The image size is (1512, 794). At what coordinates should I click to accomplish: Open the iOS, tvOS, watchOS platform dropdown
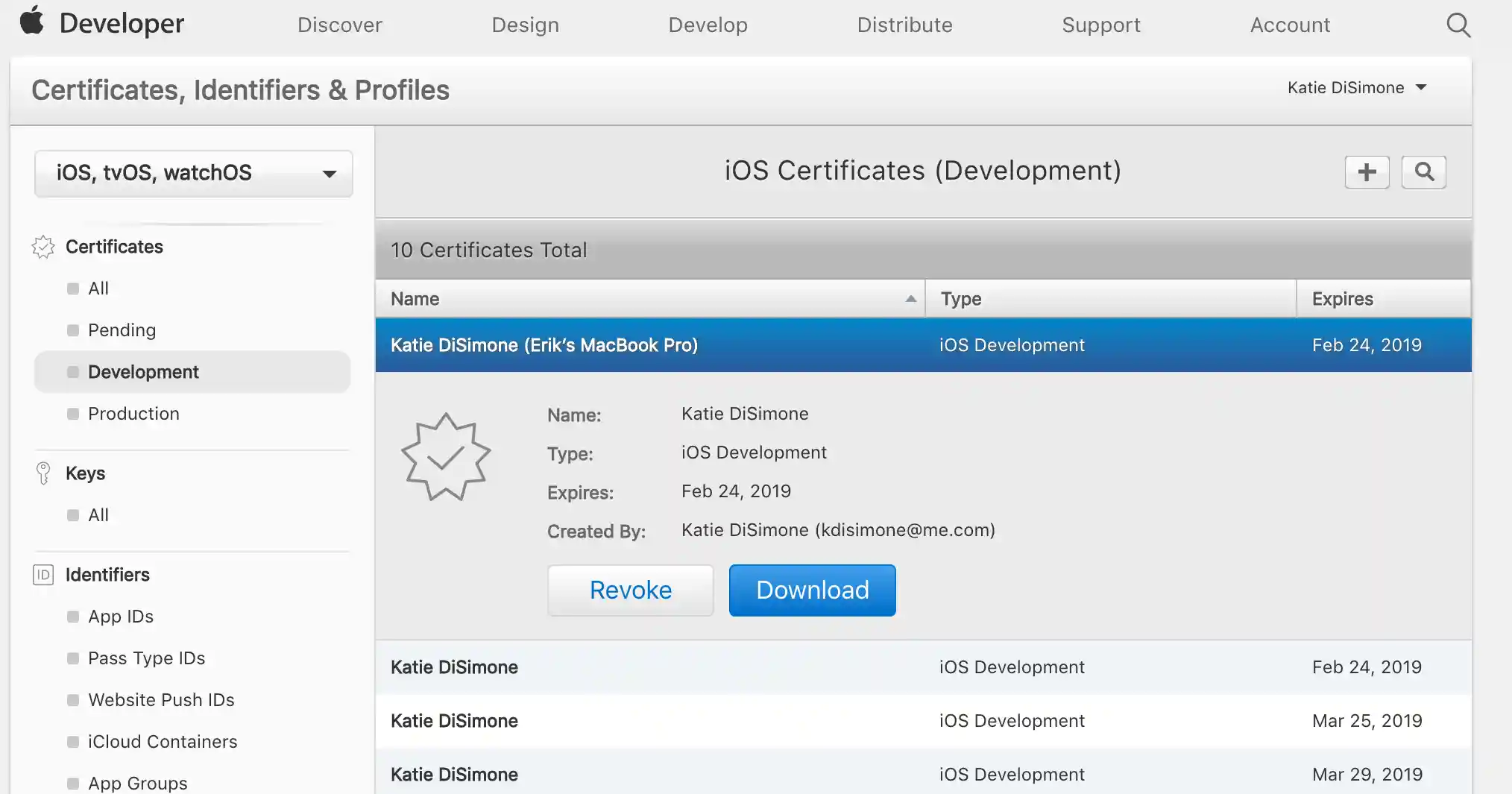194,173
